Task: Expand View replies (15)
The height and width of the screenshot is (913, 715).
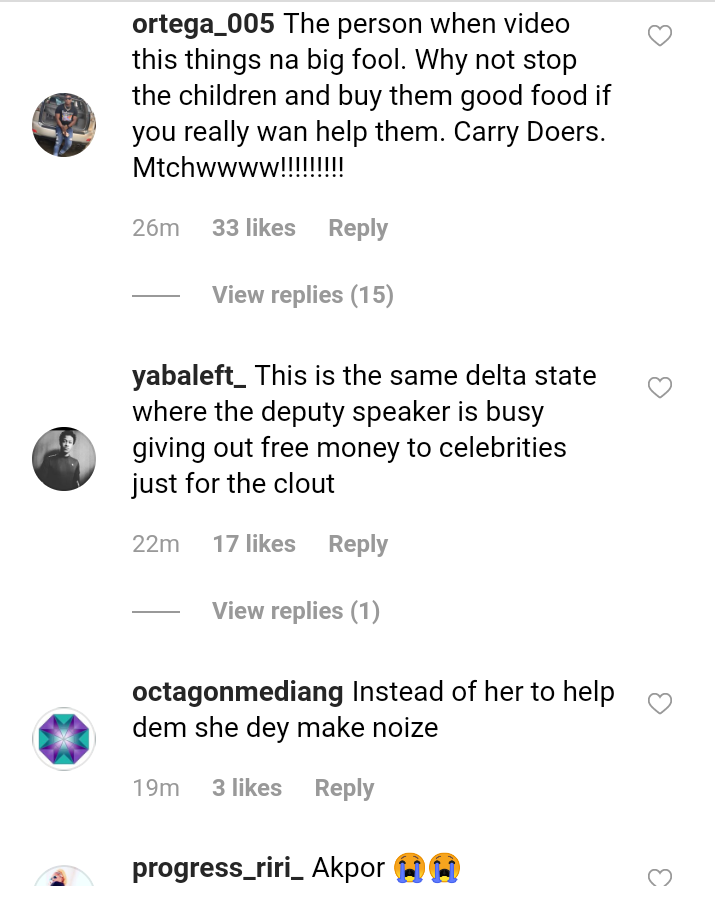Action: click(302, 295)
